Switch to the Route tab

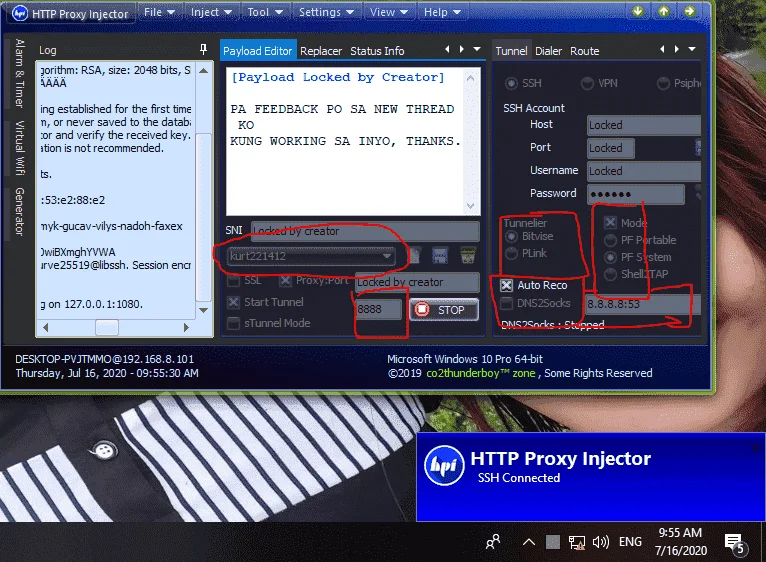585,51
